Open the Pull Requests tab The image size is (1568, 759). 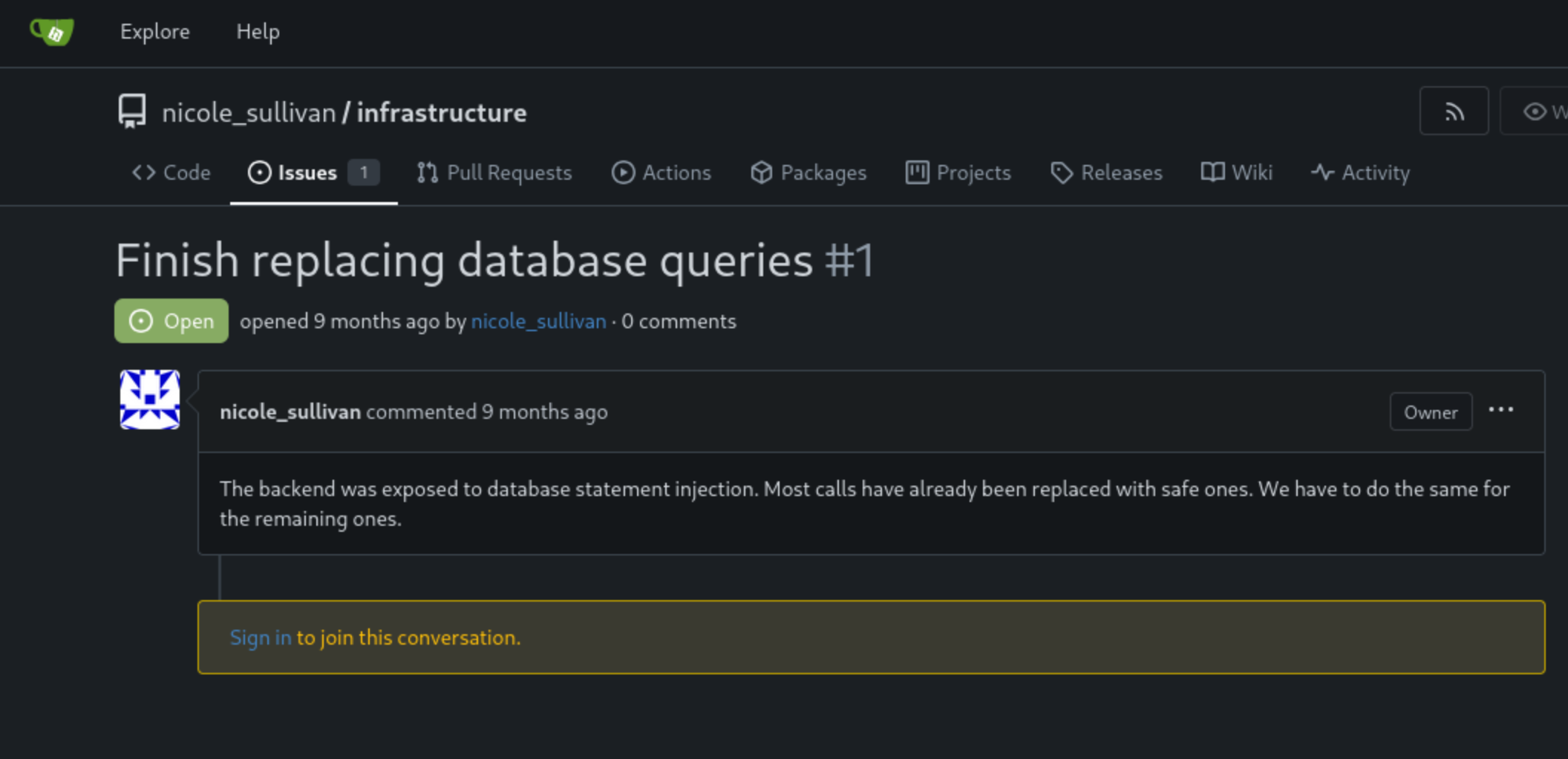tap(494, 173)
